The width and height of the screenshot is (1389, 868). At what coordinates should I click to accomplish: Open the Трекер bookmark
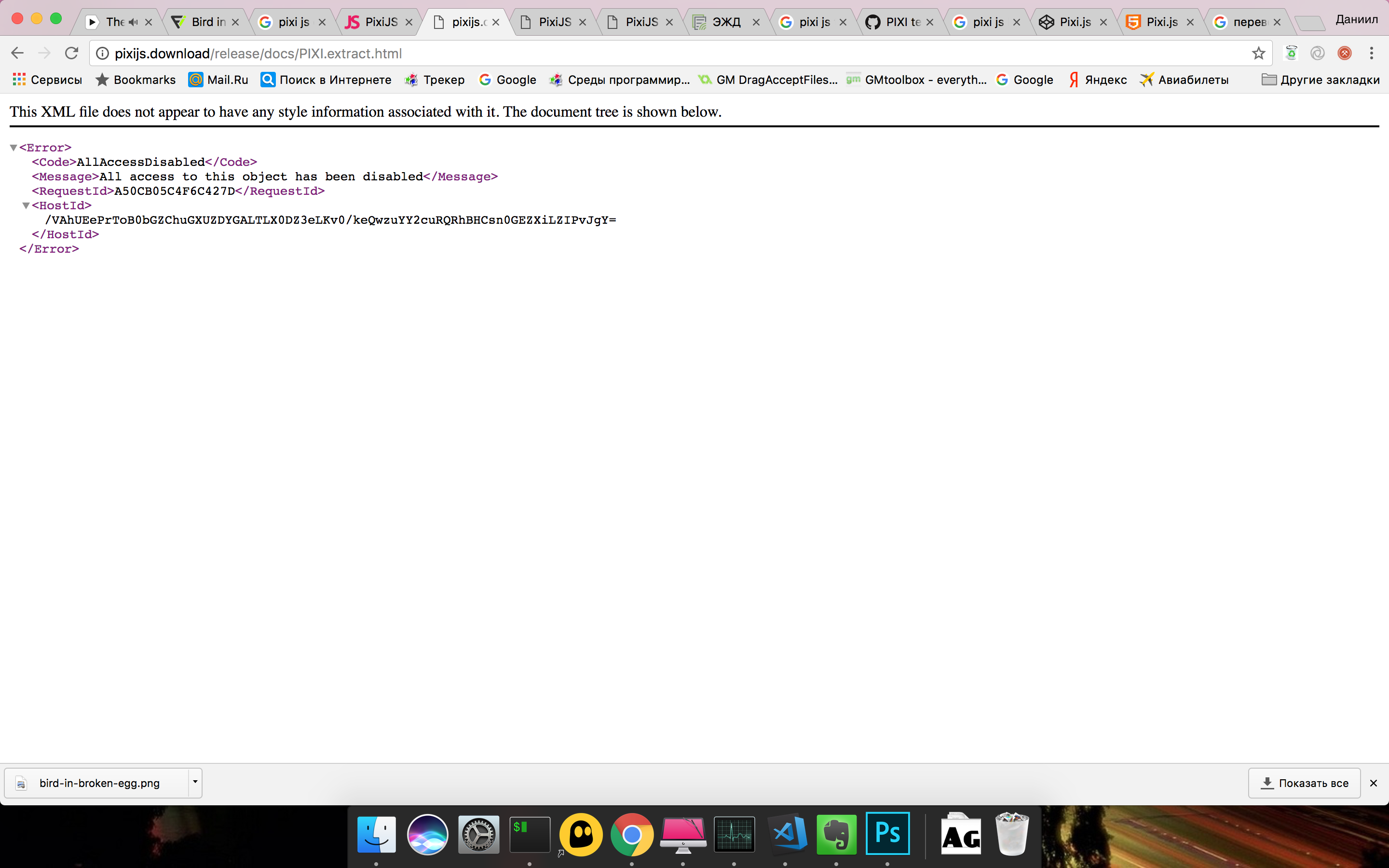point(435,80)
